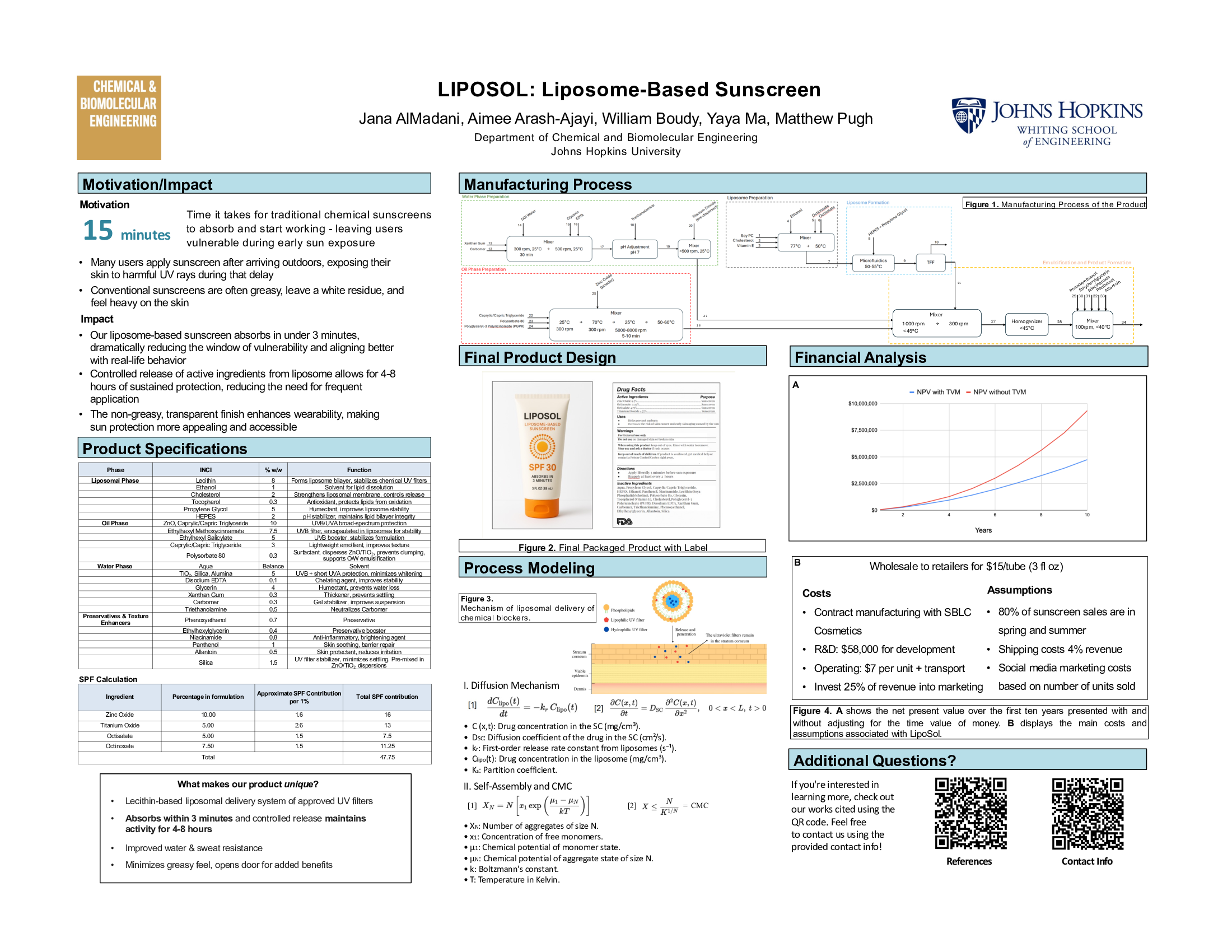The image size is (1232, 952).
Task: Click the red Lipophilic UV filter legend dot
Action: click(x=606, y=619)
